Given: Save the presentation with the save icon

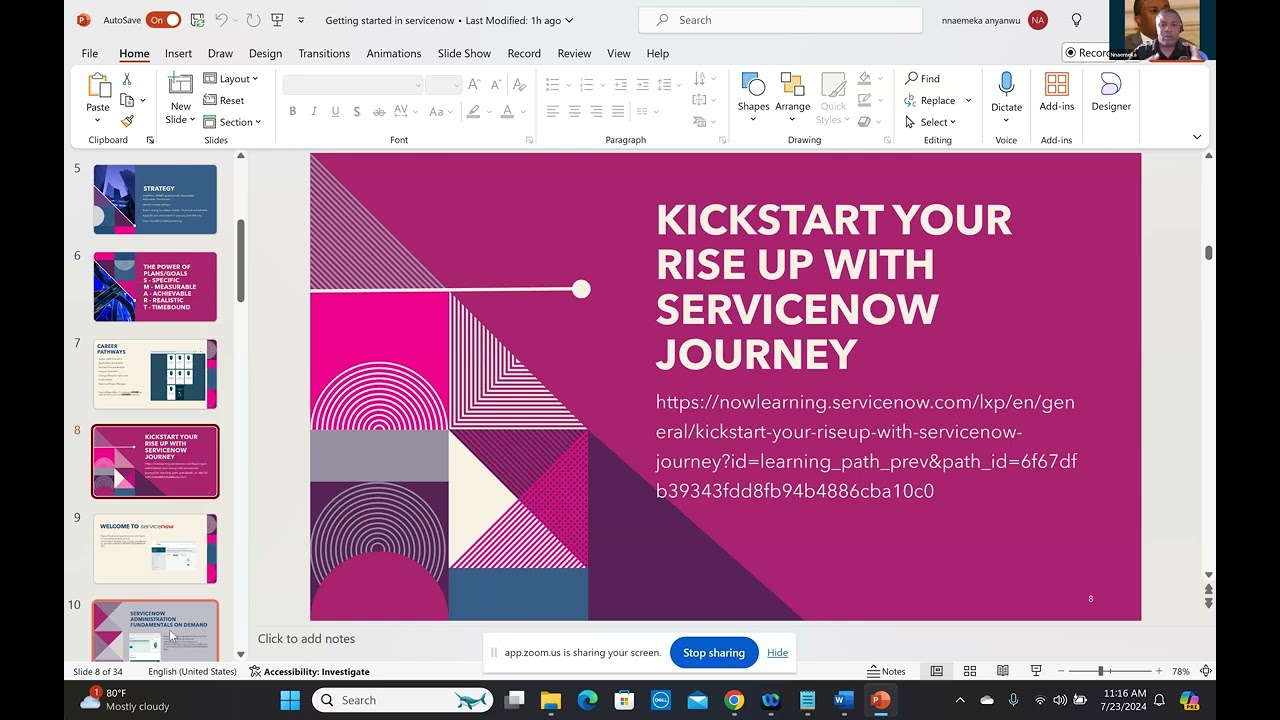Looking at the screenshot, I should tap(197, 20).
